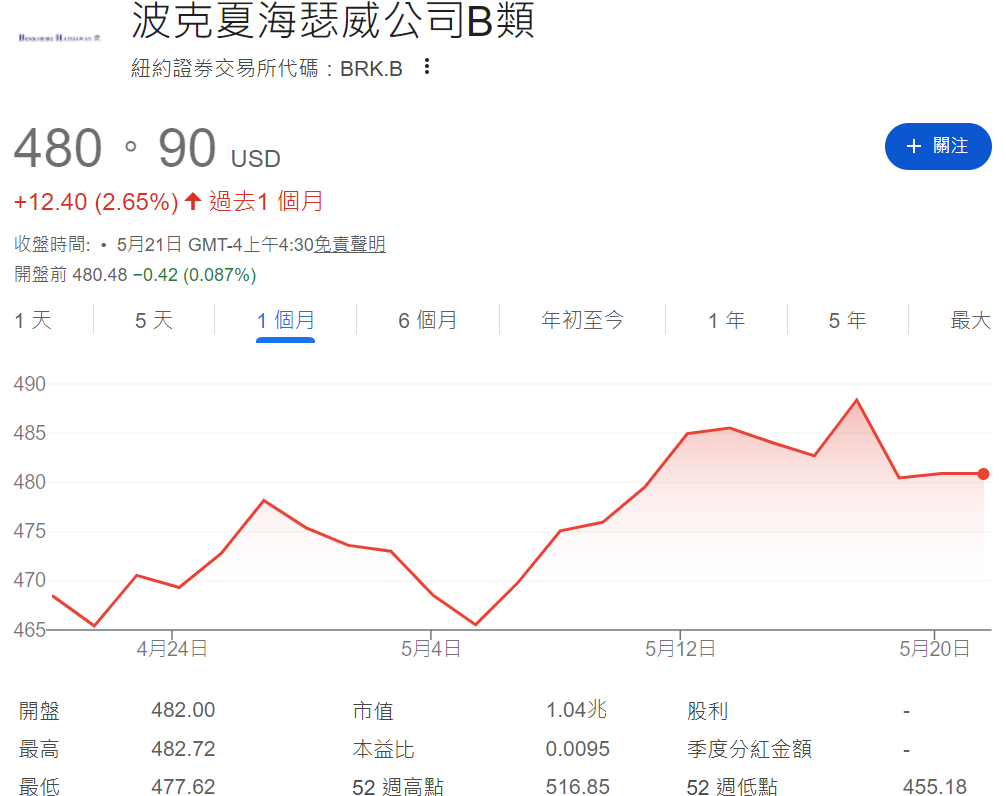Click the 本益比 value 0.0095
This screenshot has width=1006, height=796.
pyautogui.click(x=578, y=749)
